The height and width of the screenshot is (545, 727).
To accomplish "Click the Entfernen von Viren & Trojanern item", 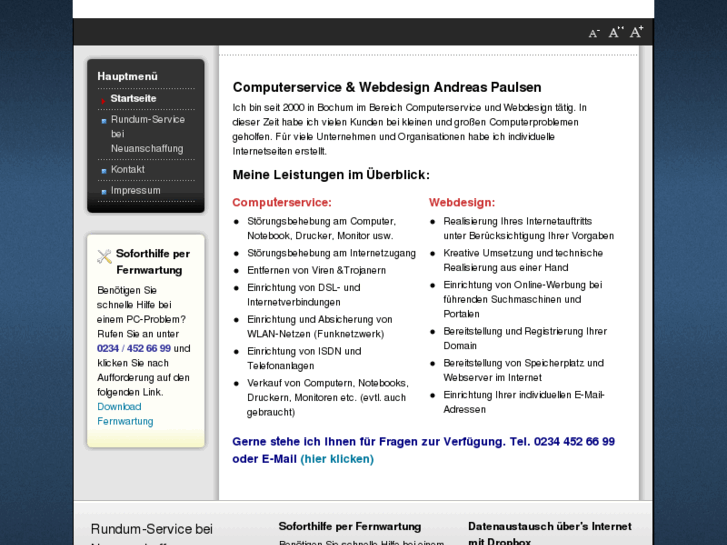I will click(x=316, y=270).
